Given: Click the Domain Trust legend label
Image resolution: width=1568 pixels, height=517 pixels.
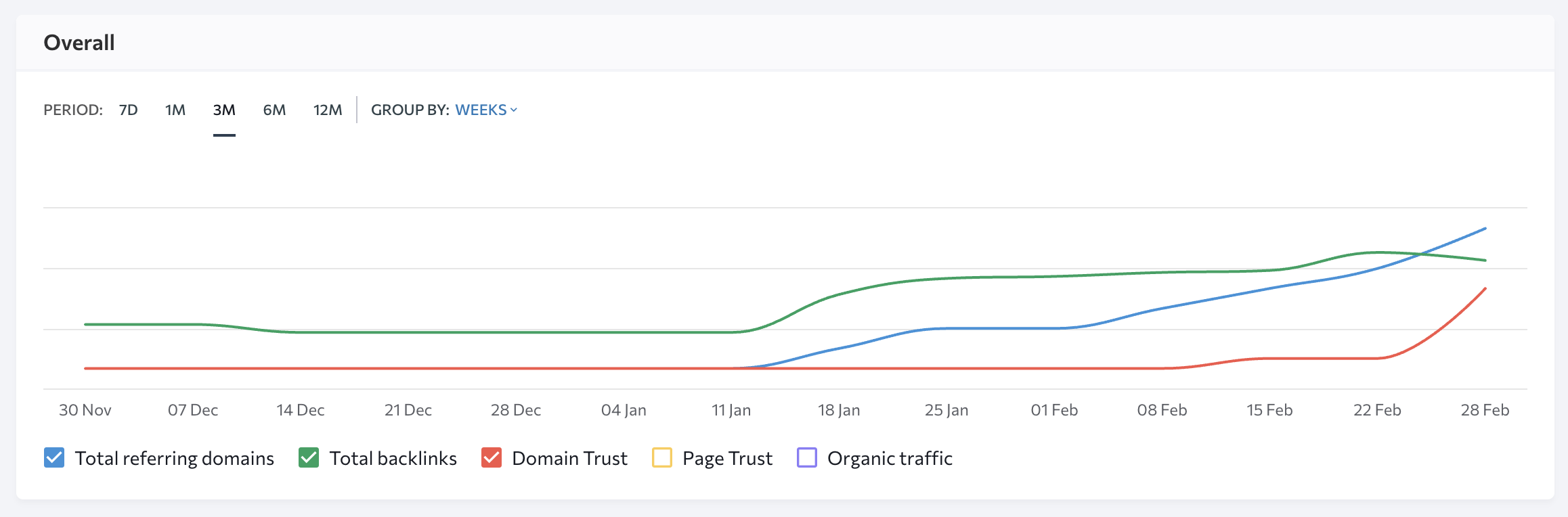Looking at the screenshot, I should [x=569, y=458].
